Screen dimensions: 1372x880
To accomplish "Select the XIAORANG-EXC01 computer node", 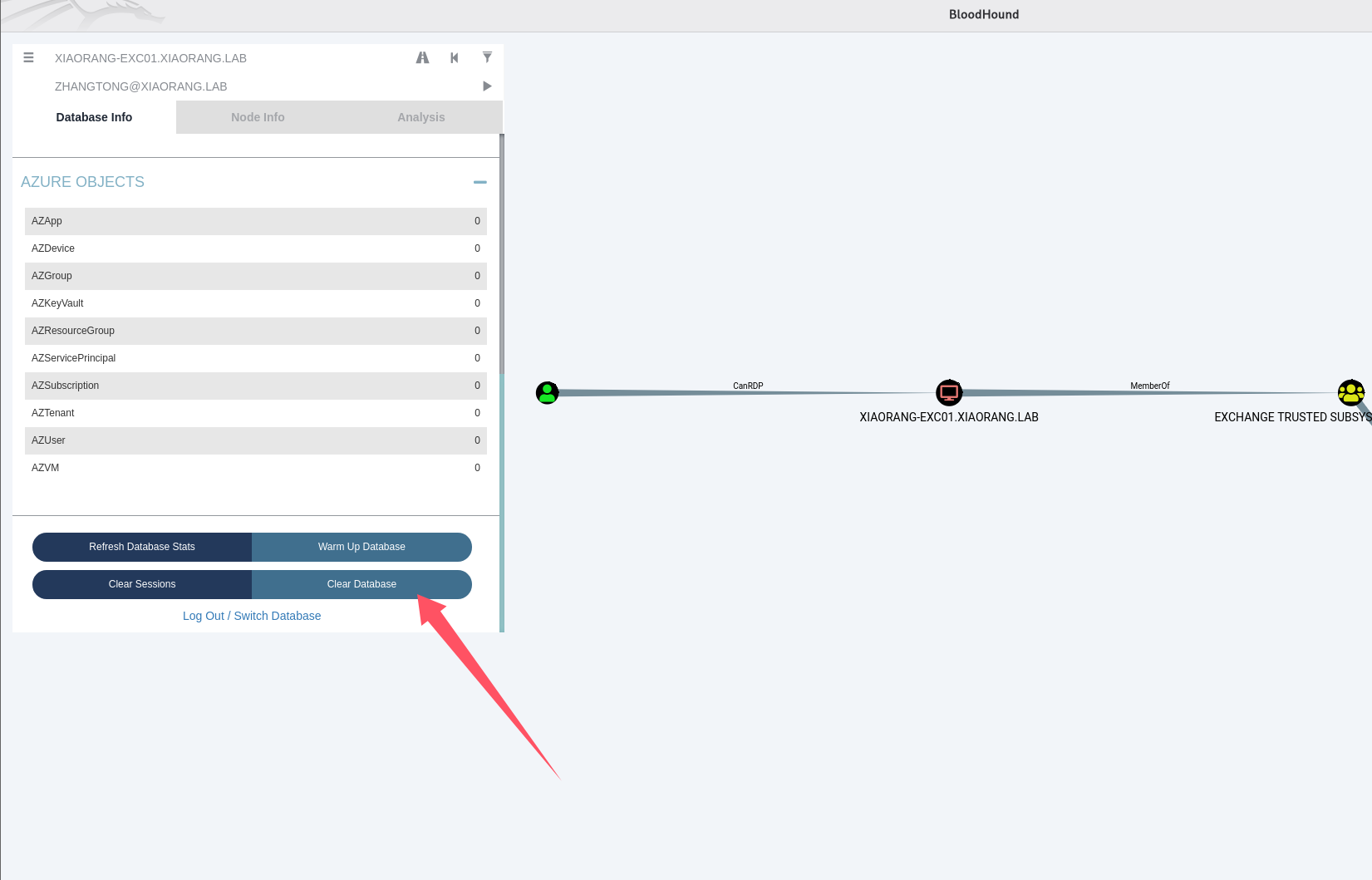I will coord(949,391).
